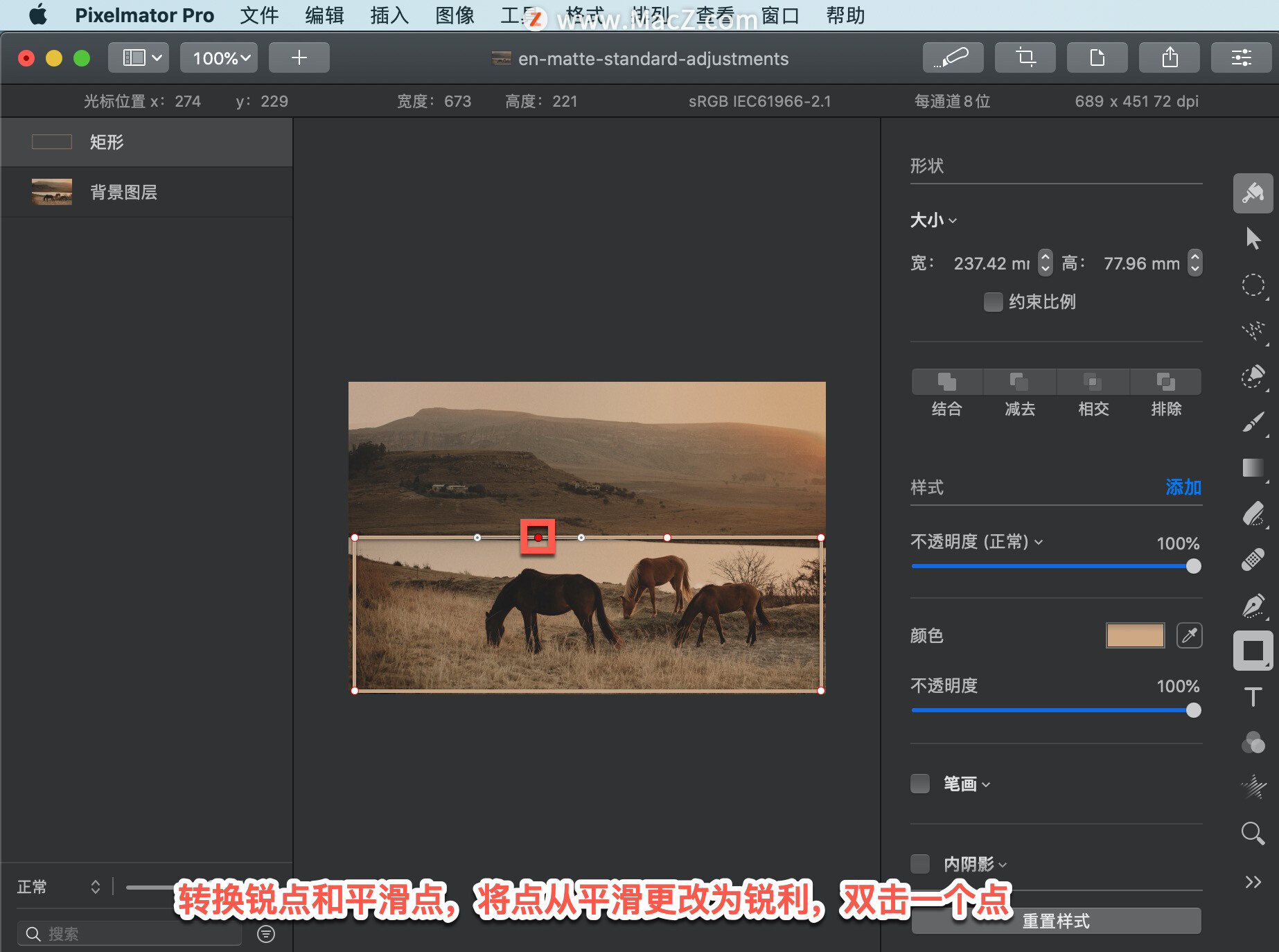Click the width (宽) stepper arrows
The image size is (1279, 952).
click(x=1046, y=263)
